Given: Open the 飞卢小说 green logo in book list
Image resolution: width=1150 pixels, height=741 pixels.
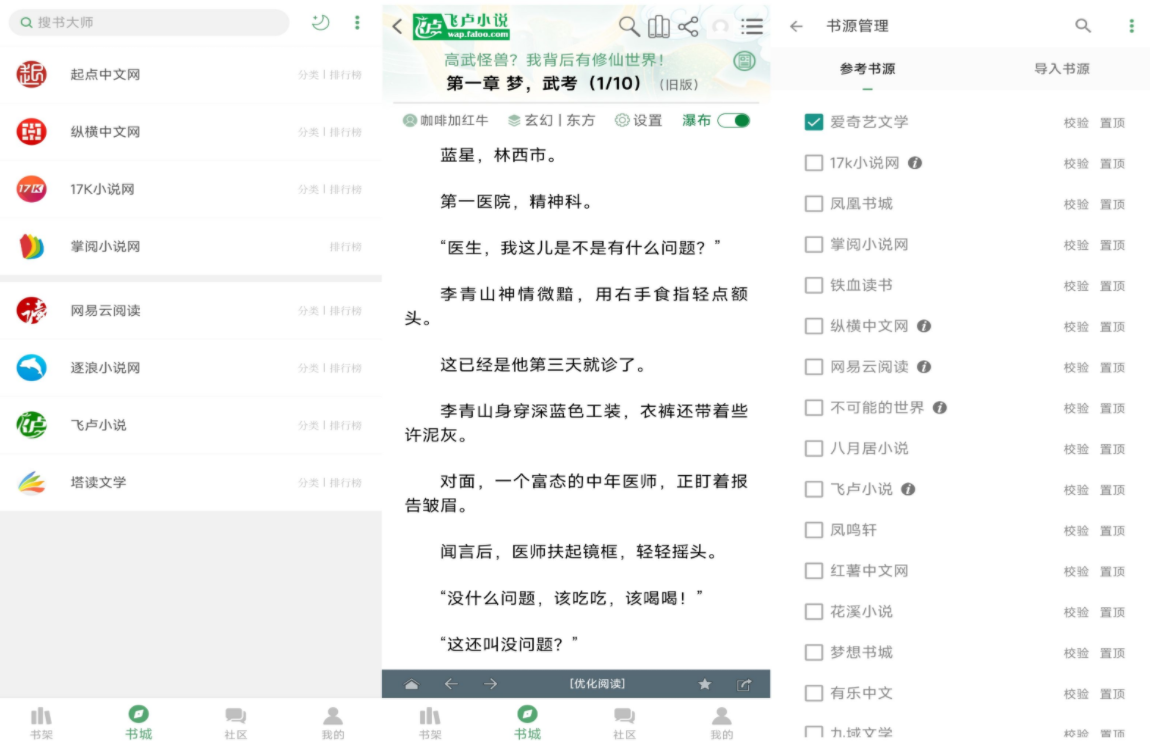Looking at the screenshot, I should (32, 425).
